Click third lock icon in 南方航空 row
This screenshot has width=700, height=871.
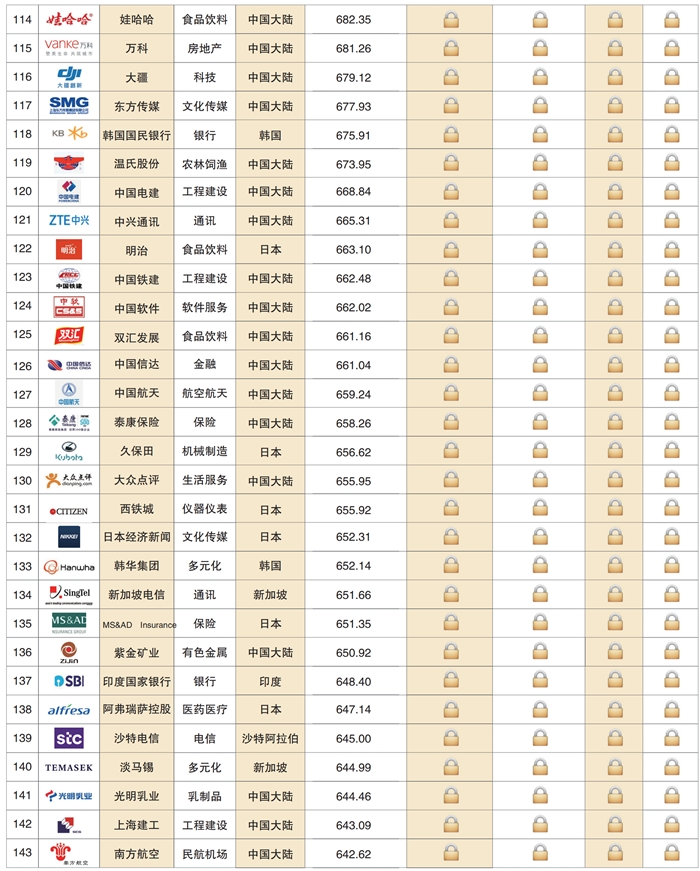[615, 854]
